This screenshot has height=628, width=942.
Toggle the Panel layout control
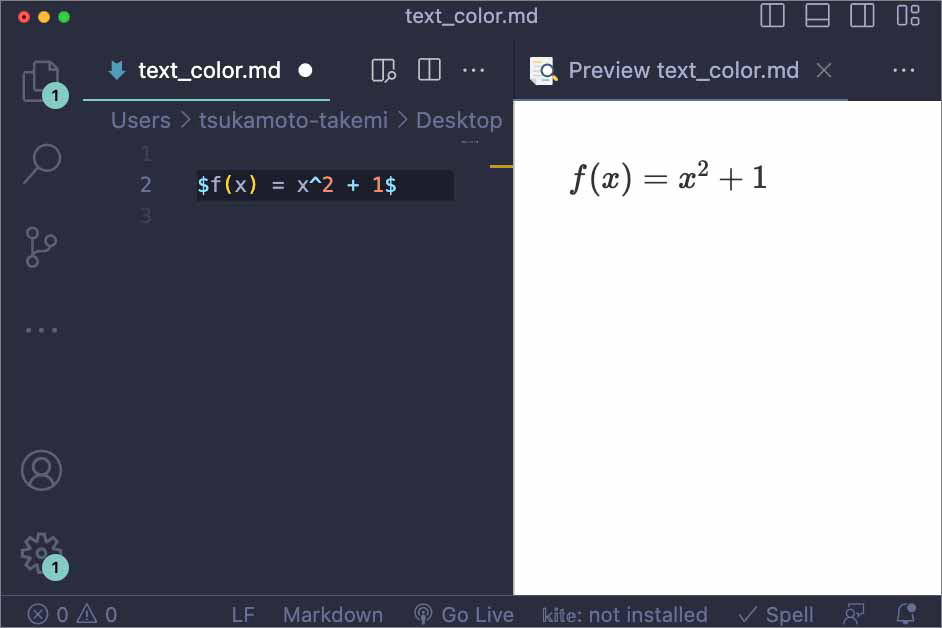tap(817, 16)
